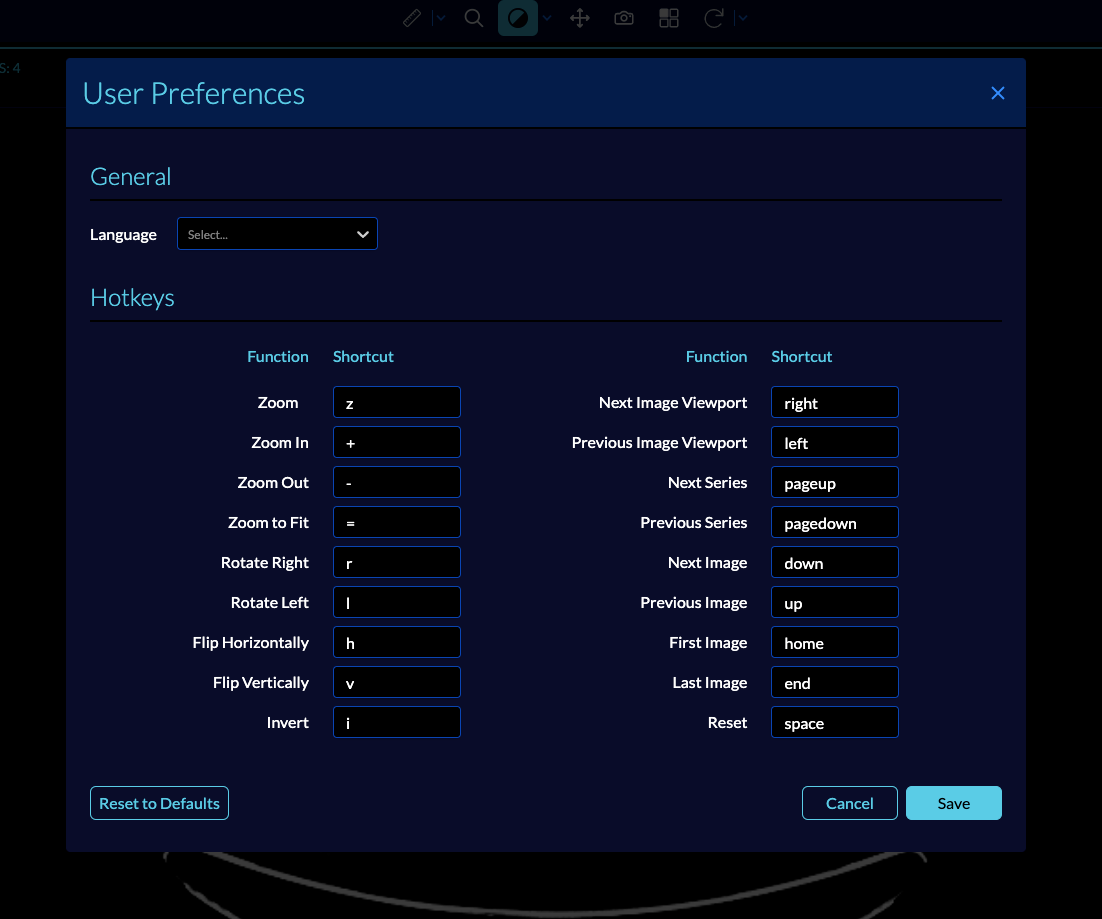Click Reset to Defaults

(x=159, y=802)
